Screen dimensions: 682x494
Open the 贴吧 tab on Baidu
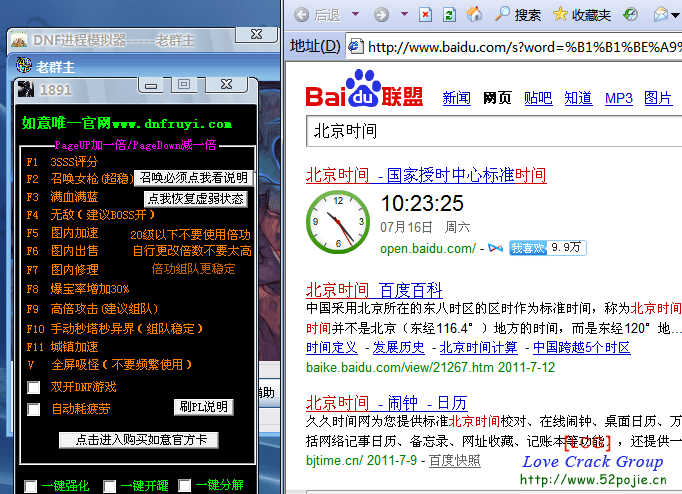(538, 98)
